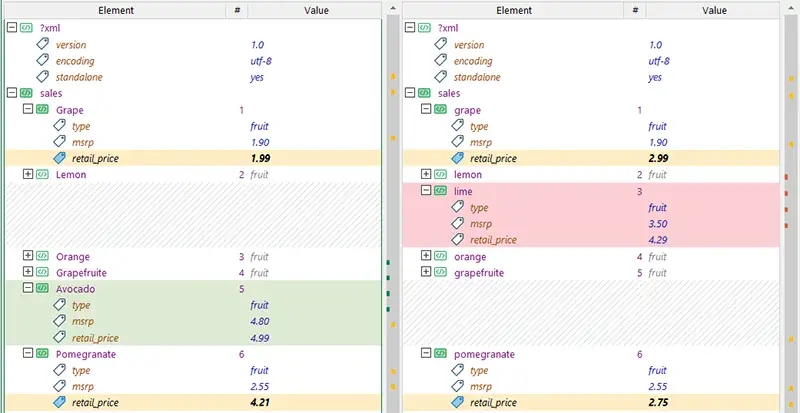Select the 4.99 retail_price value for Avocado
This screenshot has width=800, height=413.
260,337
